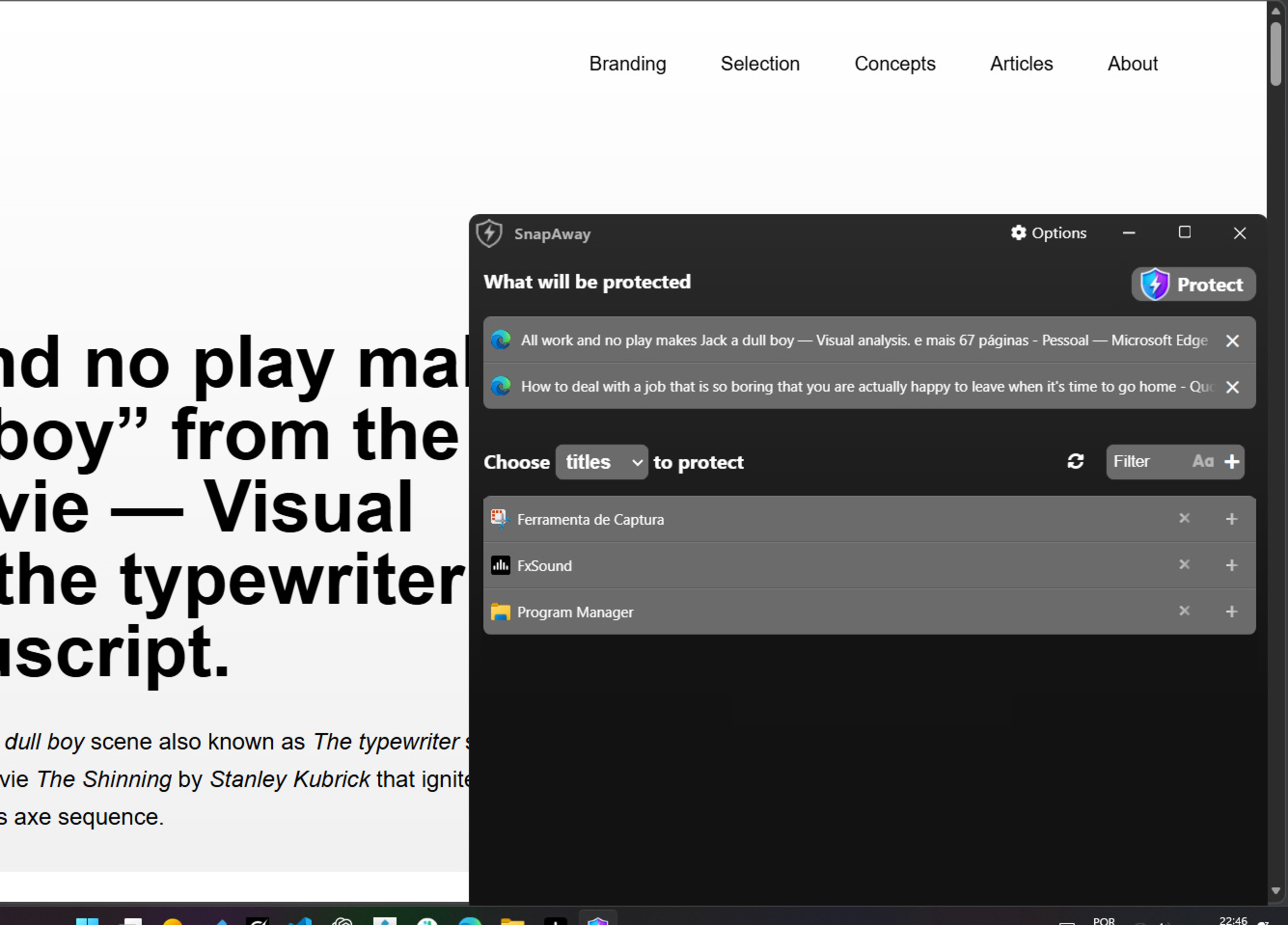Add Program Manager to protected list
The image size is (1288, 925).
coord(1231,612)
